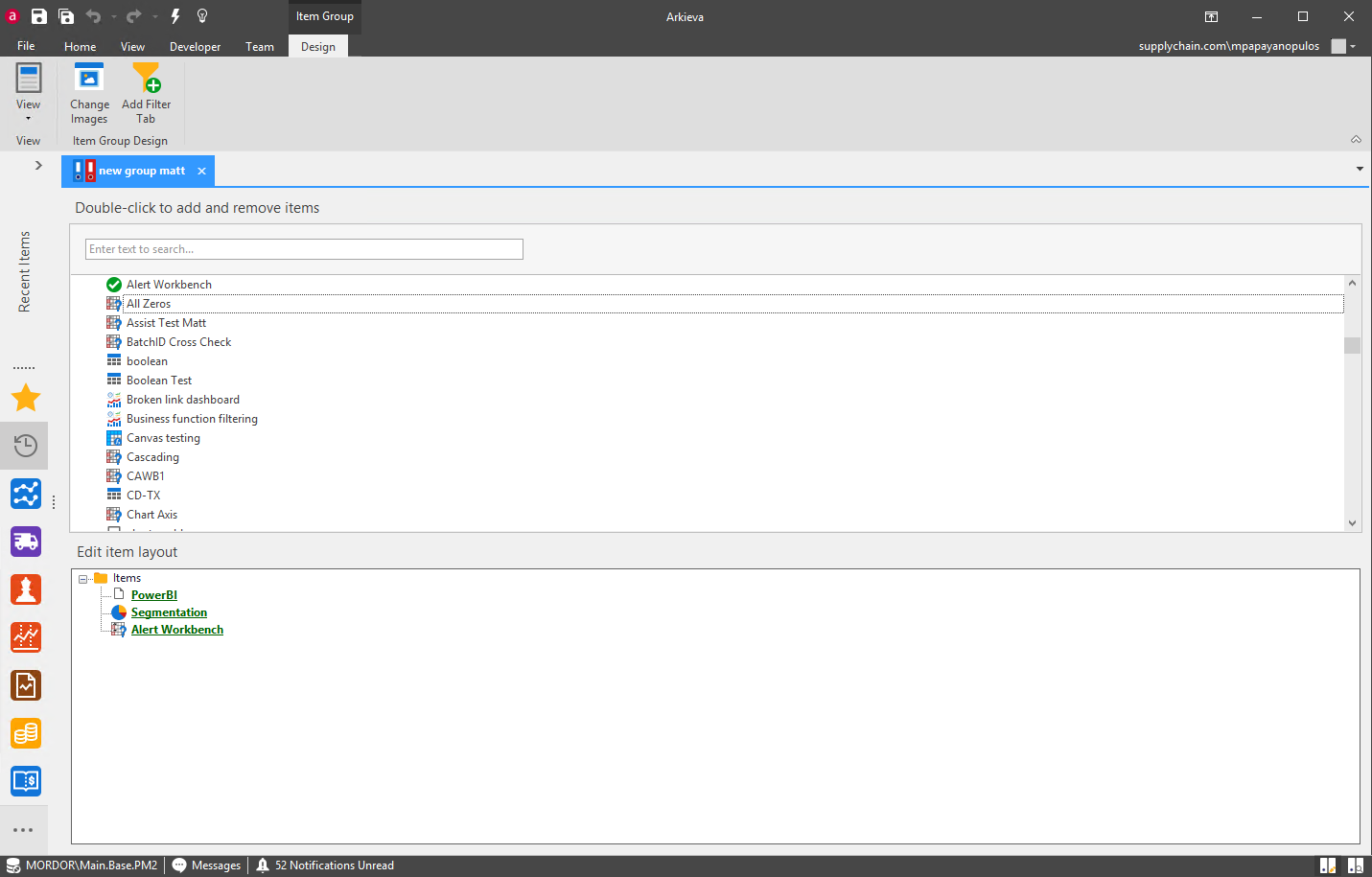The width and height of the screenshot is (1372, 877).
Task: Click the notifications bell icon in status bar
Action: [x=263, y=865]
